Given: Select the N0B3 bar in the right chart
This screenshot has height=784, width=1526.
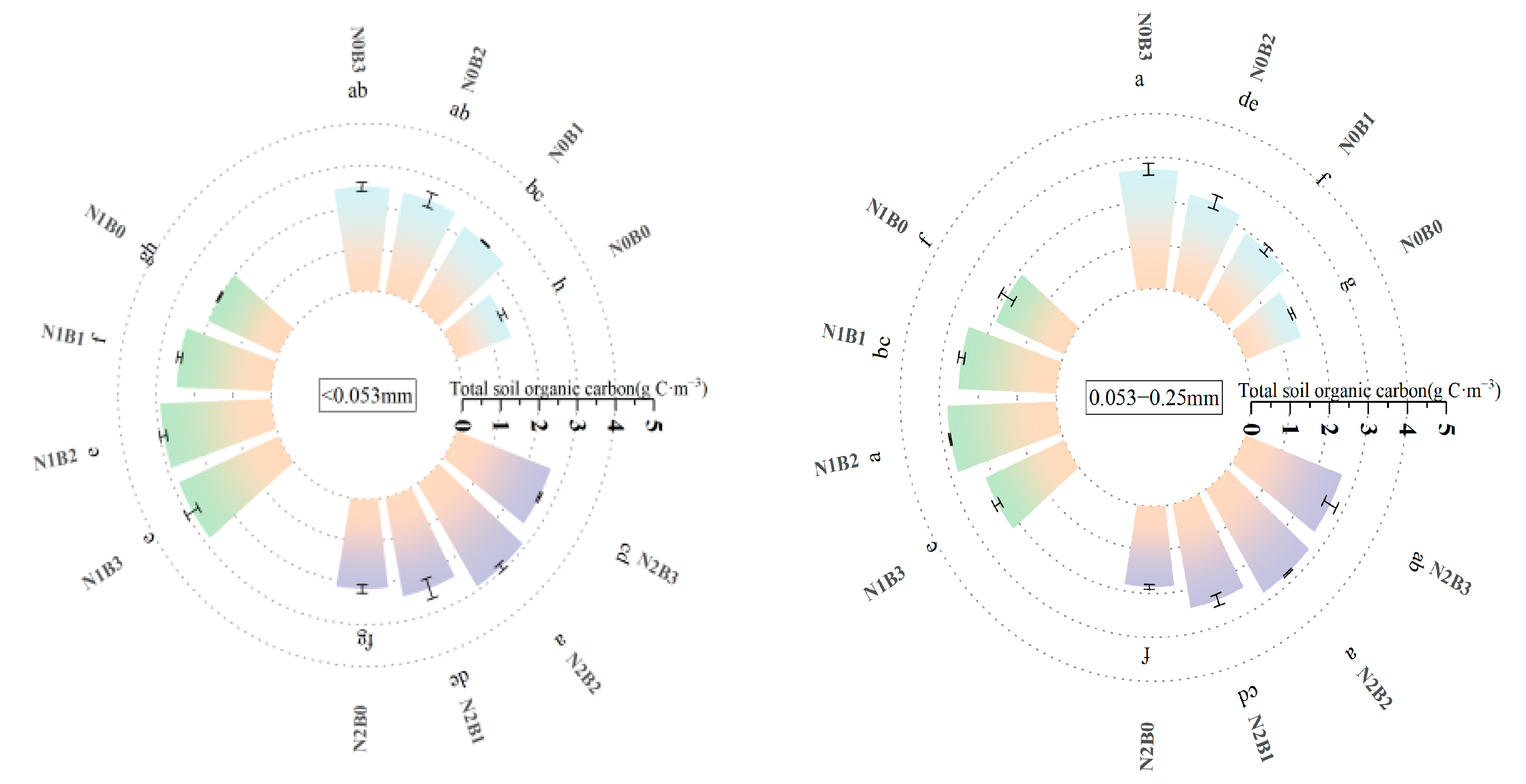Looking at the screenshot, I should click(x=1149, y=230).
